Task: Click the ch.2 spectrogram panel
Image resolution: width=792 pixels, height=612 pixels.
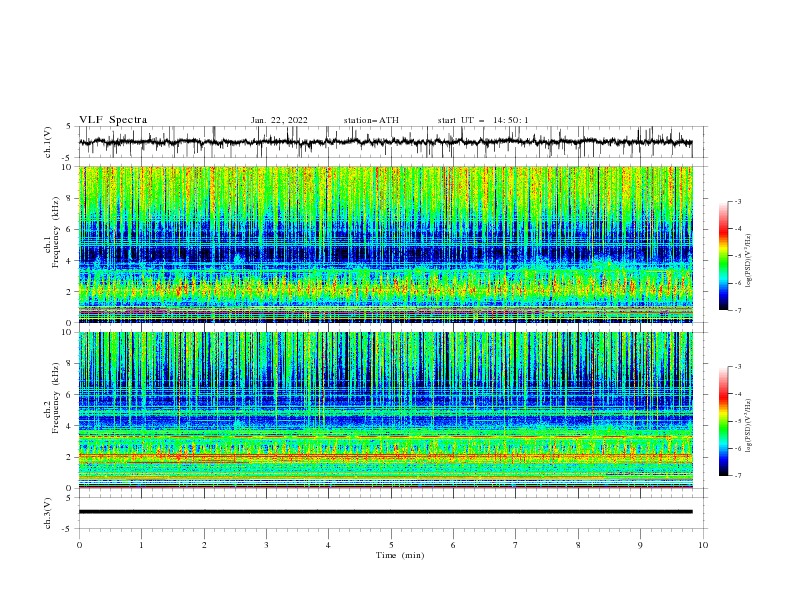Action: tap(385, 410)
